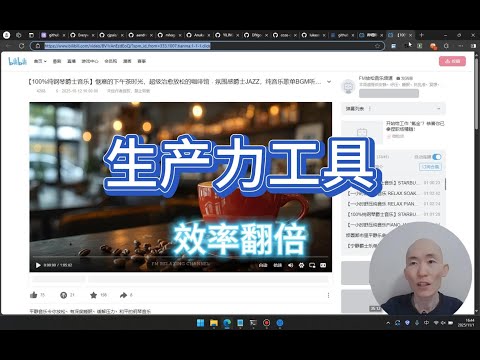This screenshot has width=480, height=360.
Task: Click the uploader avatar in the right panel
Action: point(349,86)
